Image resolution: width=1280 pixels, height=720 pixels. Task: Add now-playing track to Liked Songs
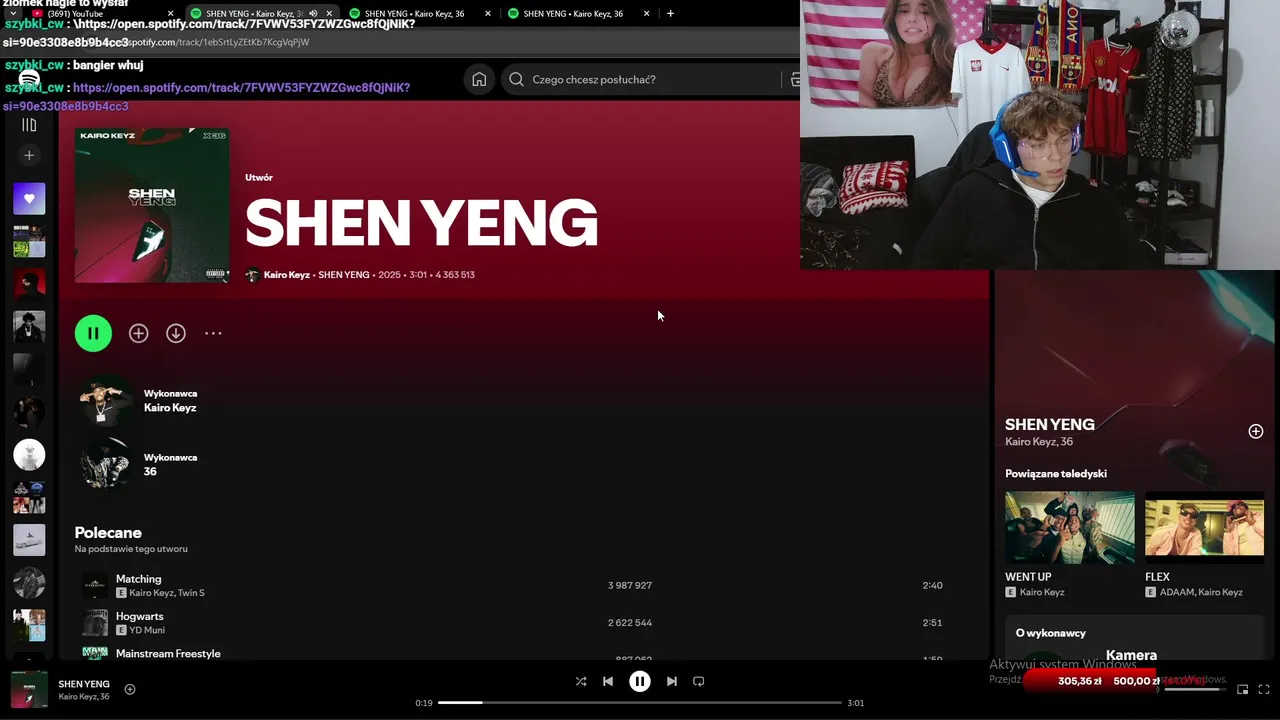[x=130, y=689]
